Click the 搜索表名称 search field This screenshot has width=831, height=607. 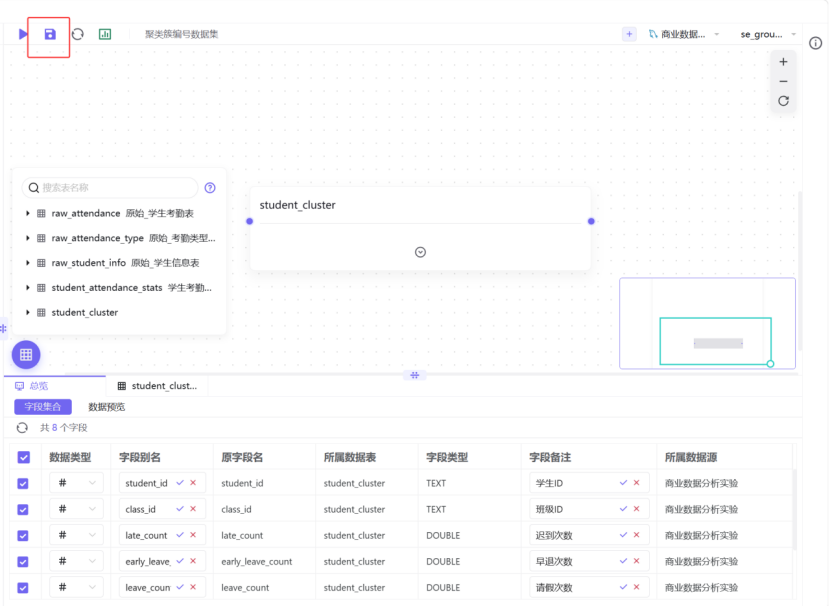point(110,188)
